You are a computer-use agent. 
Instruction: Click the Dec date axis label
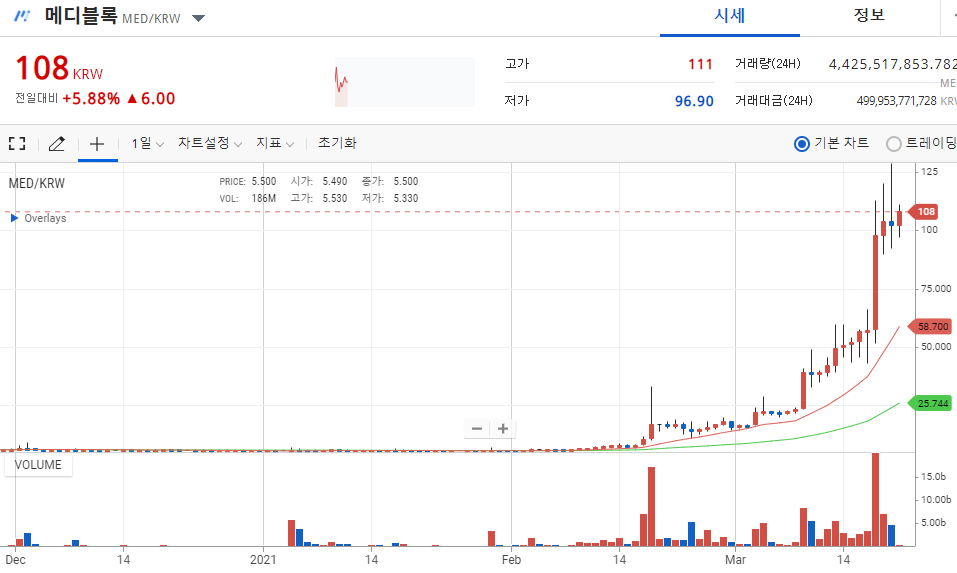pyautogui.click(x=15, y=560)
